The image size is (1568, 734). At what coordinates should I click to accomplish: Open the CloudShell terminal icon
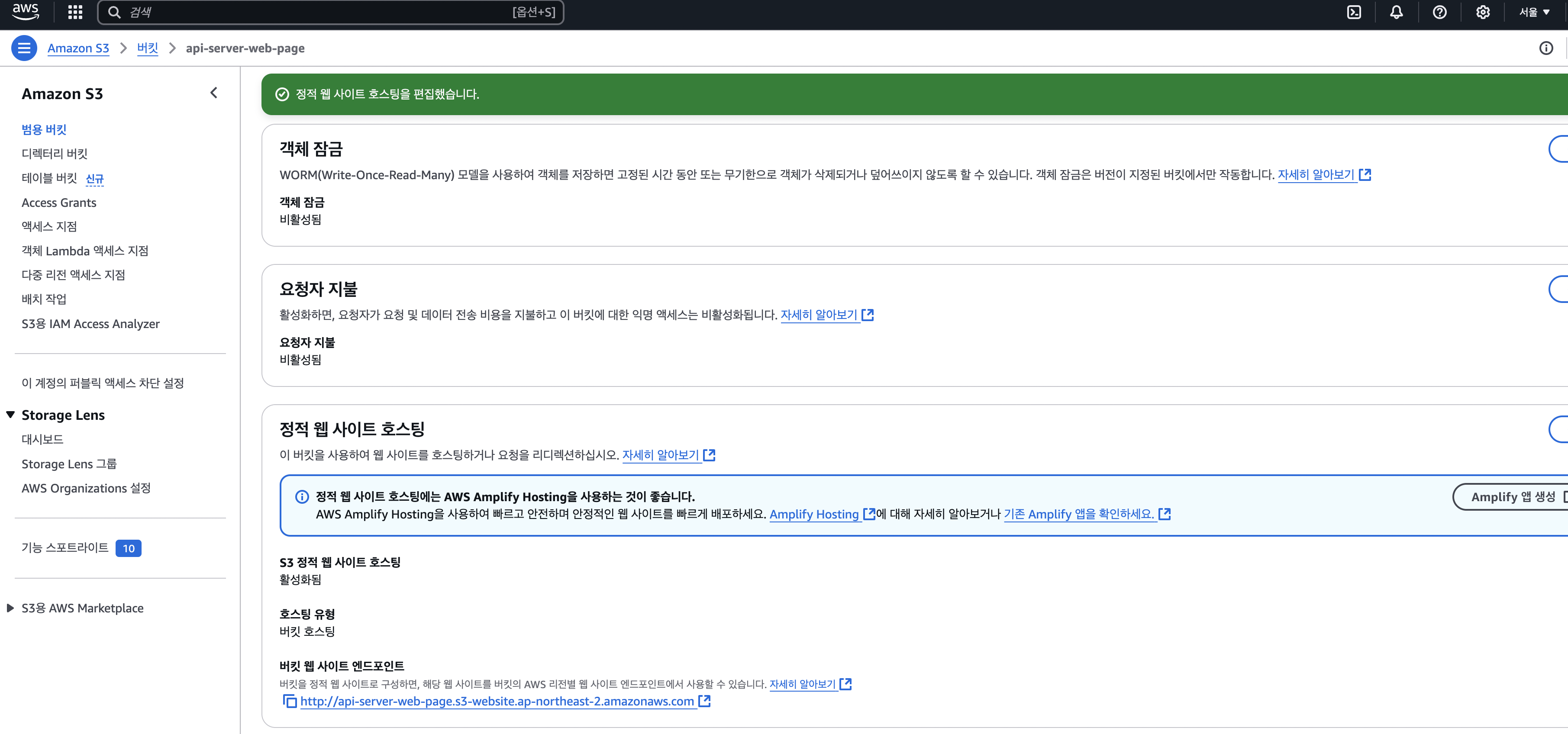click(x=1354, y=12)
